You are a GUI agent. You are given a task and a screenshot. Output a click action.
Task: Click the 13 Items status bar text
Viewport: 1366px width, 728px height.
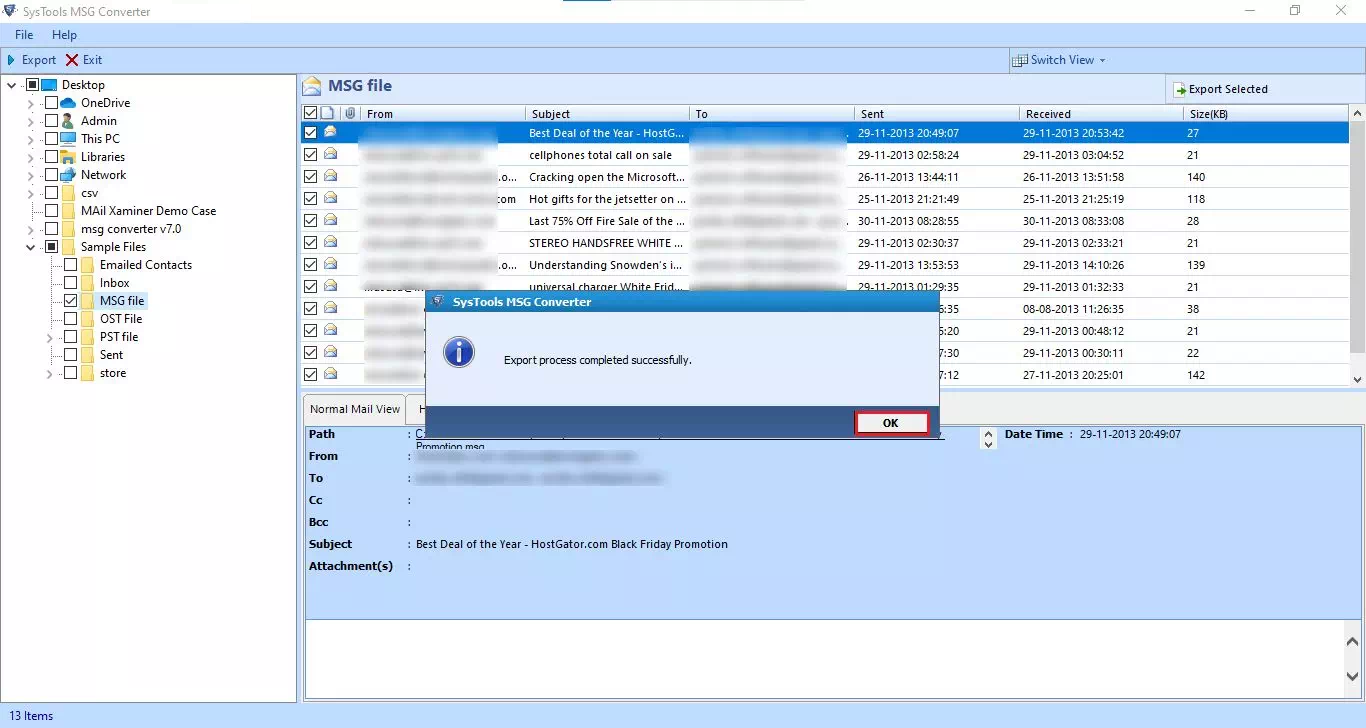click(x=31, y=716)
